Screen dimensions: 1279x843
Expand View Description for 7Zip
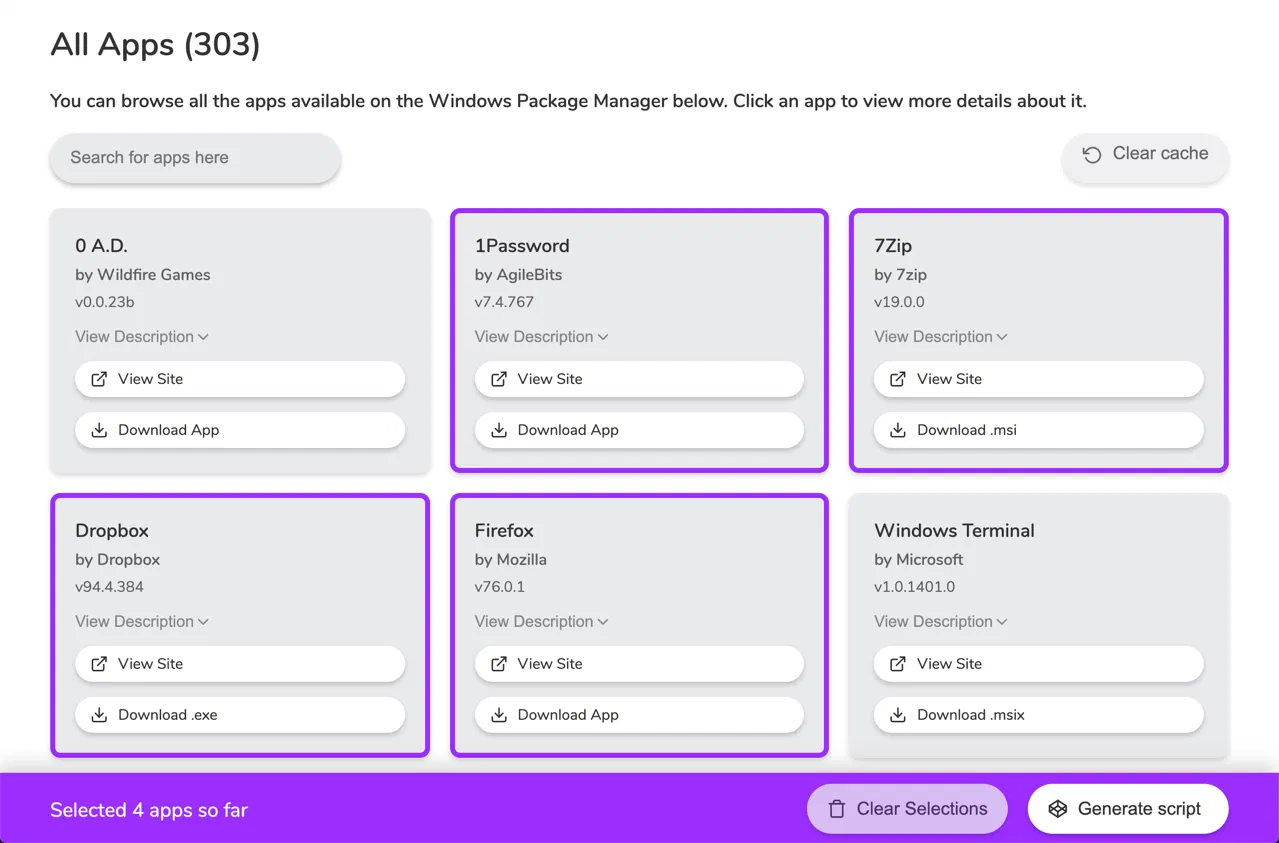(x=940, y=337)
